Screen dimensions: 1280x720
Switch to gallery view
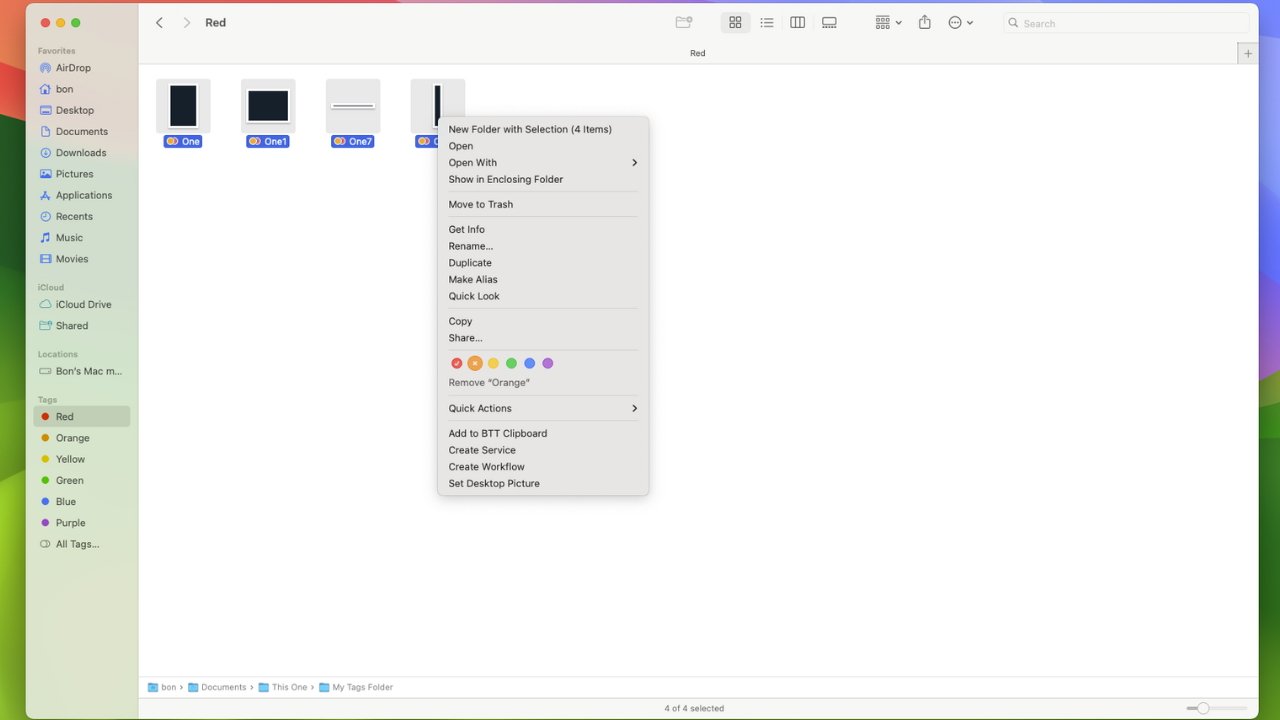coord(829,23)
